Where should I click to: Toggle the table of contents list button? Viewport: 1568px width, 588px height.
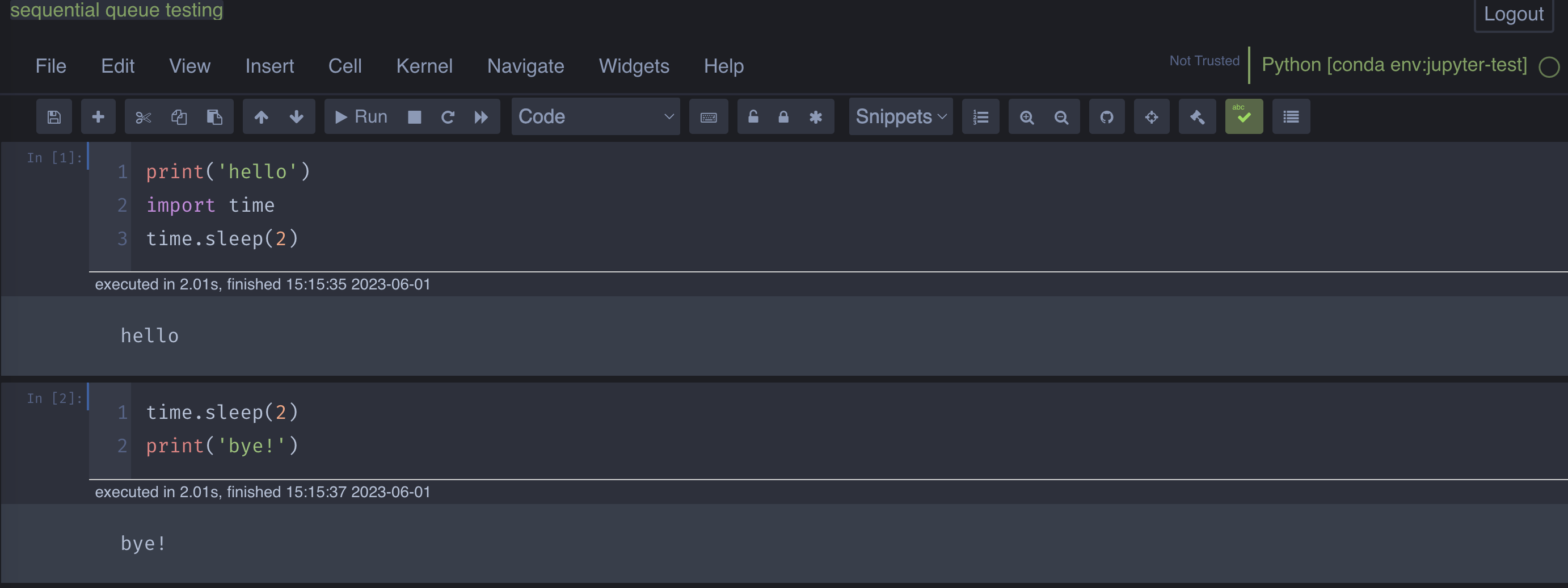click(x=1291, y=117)
